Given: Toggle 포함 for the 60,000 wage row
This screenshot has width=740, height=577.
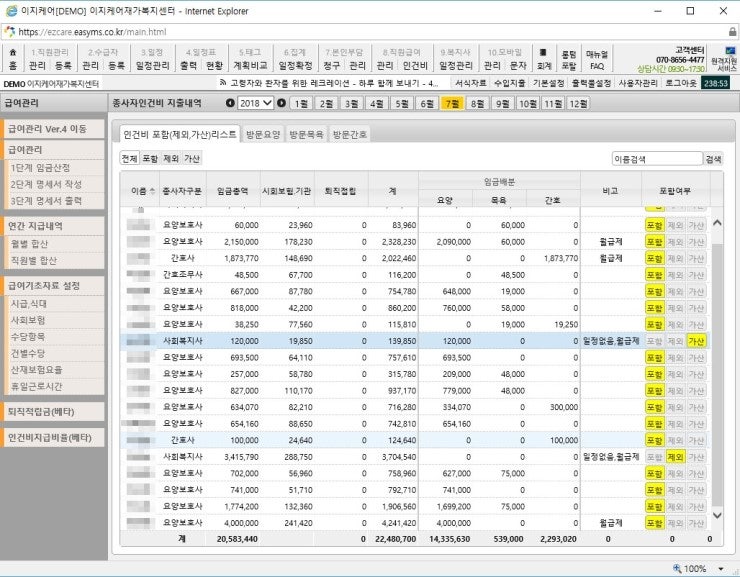Looking at the screenshot, I should point(655,226).
